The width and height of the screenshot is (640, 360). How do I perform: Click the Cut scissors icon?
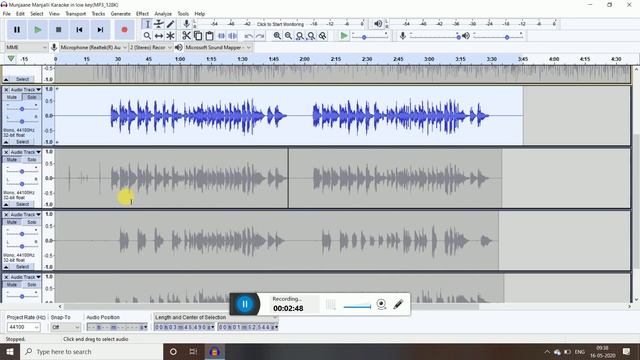186,36
